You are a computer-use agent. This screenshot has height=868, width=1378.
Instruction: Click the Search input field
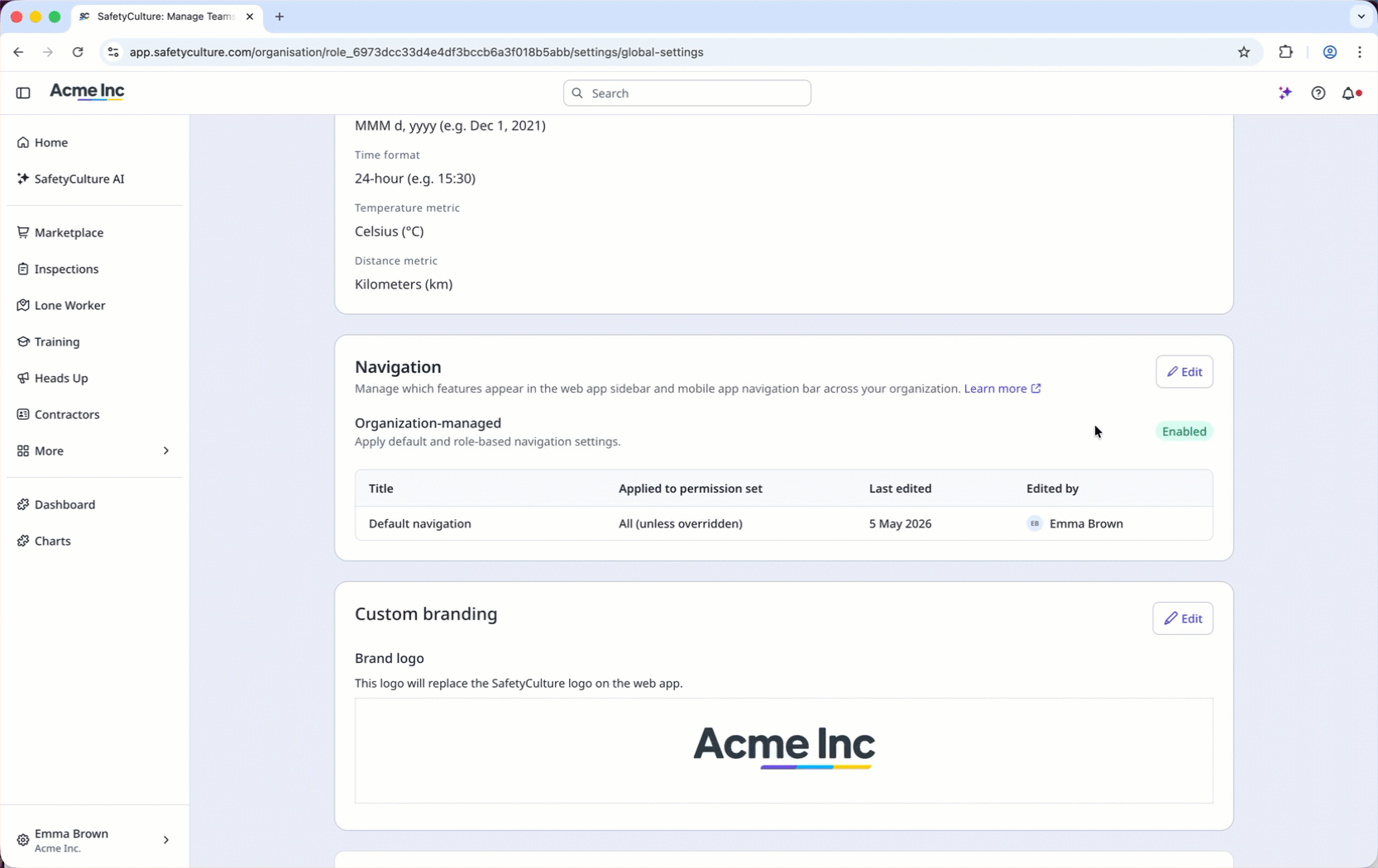pyautogui.click(x=687, y=93)
